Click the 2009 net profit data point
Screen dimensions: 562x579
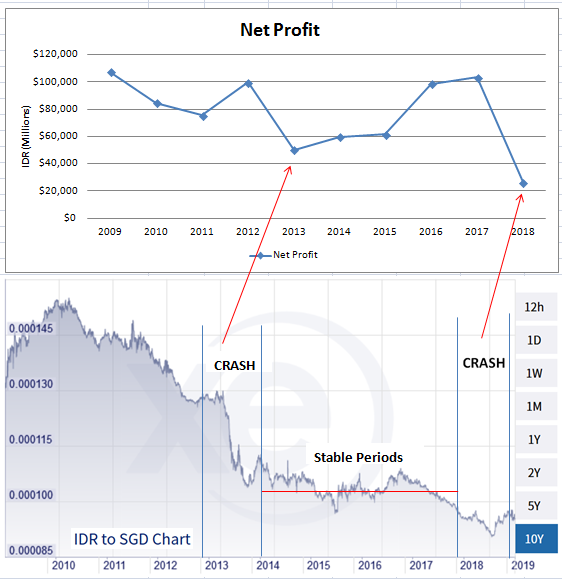(112, 73)
